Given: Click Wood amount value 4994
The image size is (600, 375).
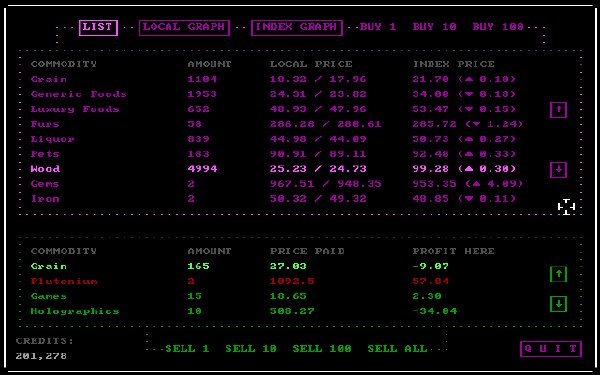Looking at the screenshot, I should 202,169.
